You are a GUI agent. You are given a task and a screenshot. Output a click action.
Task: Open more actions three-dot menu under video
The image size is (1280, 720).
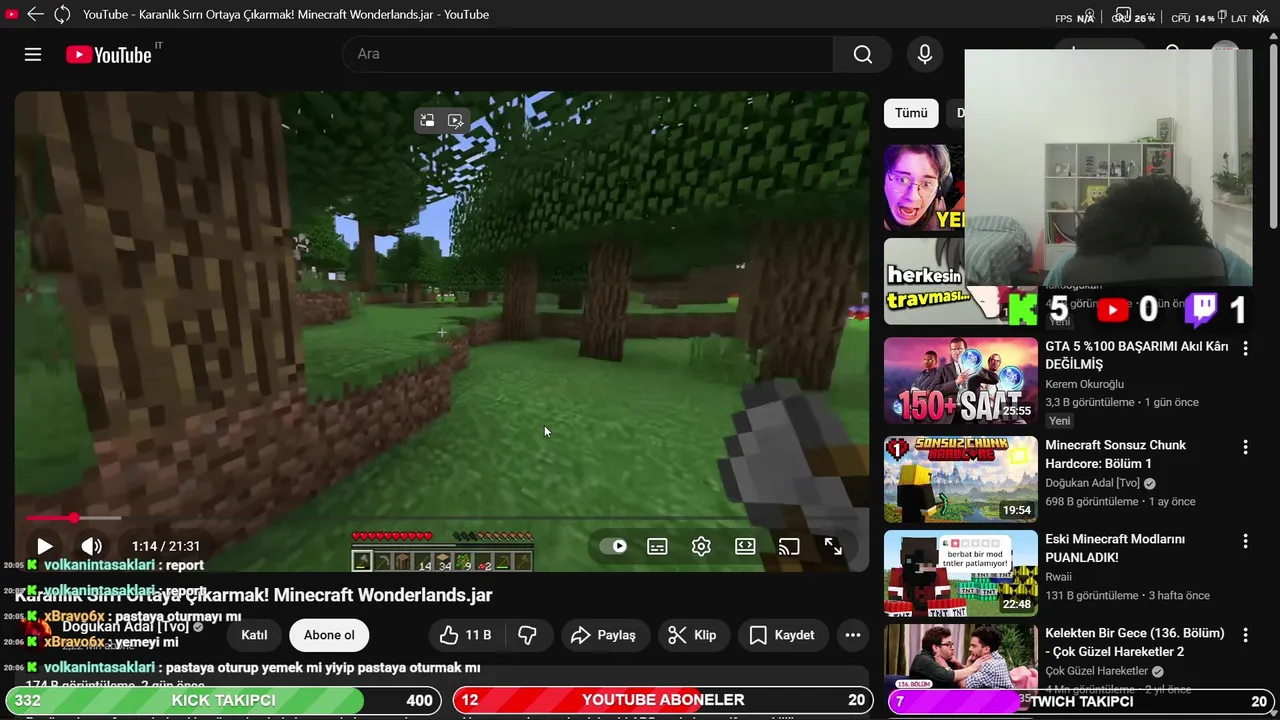(x=853, y=635)
